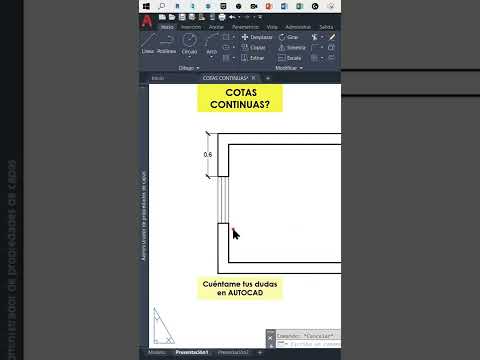Switch to the Presentación1 layout tab
This screenshot has width=480, height=360.
pos(192,352)
